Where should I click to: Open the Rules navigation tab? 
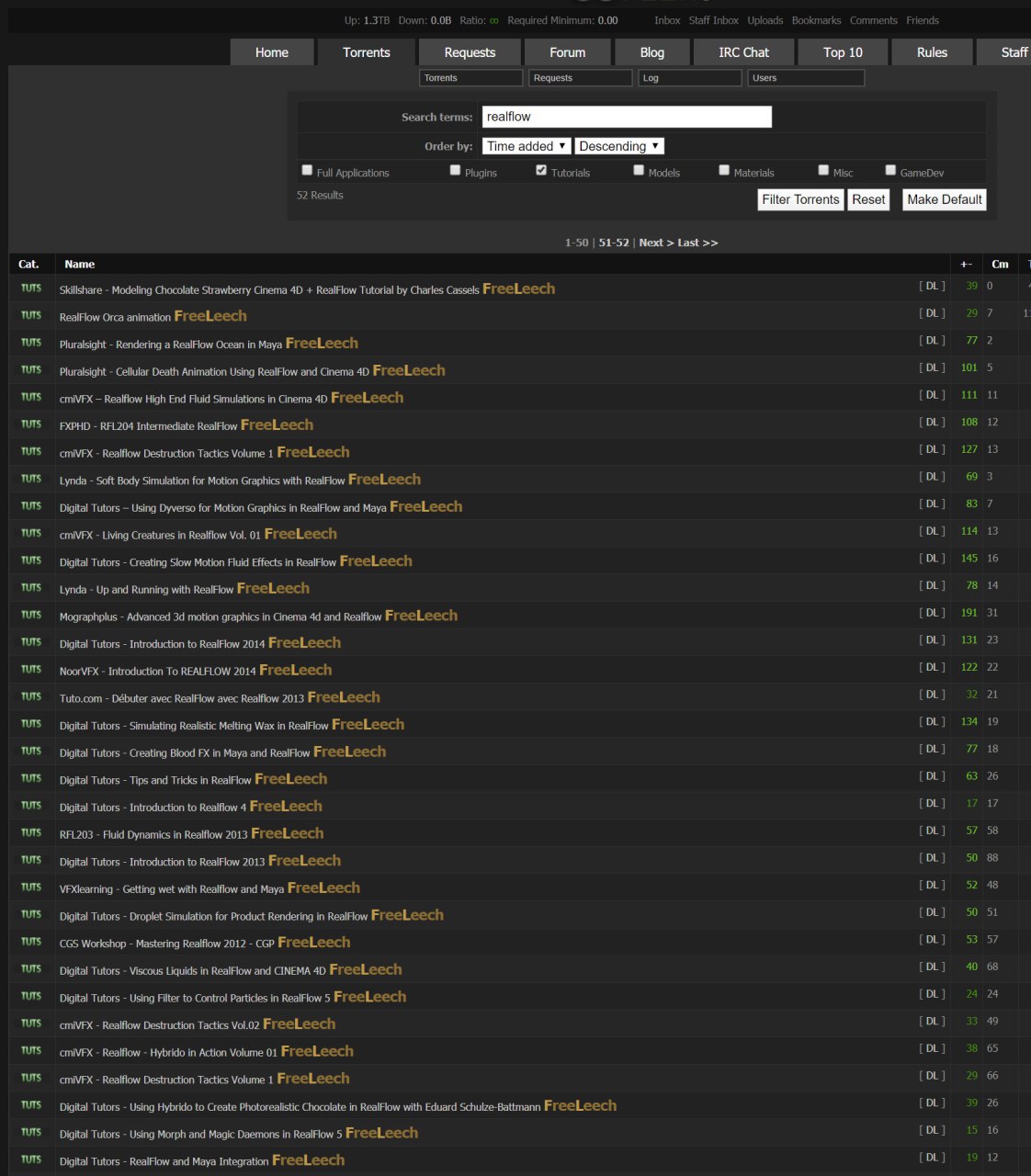point(932,52)
